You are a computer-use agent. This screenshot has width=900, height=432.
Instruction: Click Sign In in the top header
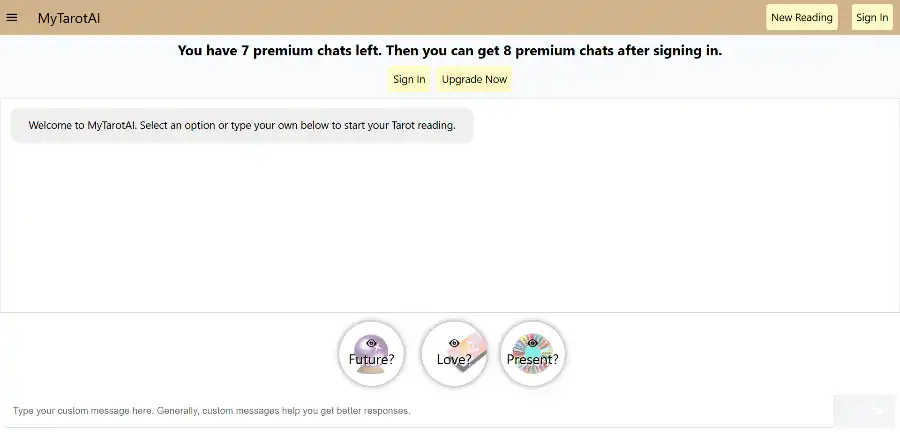tap(872, 17)
